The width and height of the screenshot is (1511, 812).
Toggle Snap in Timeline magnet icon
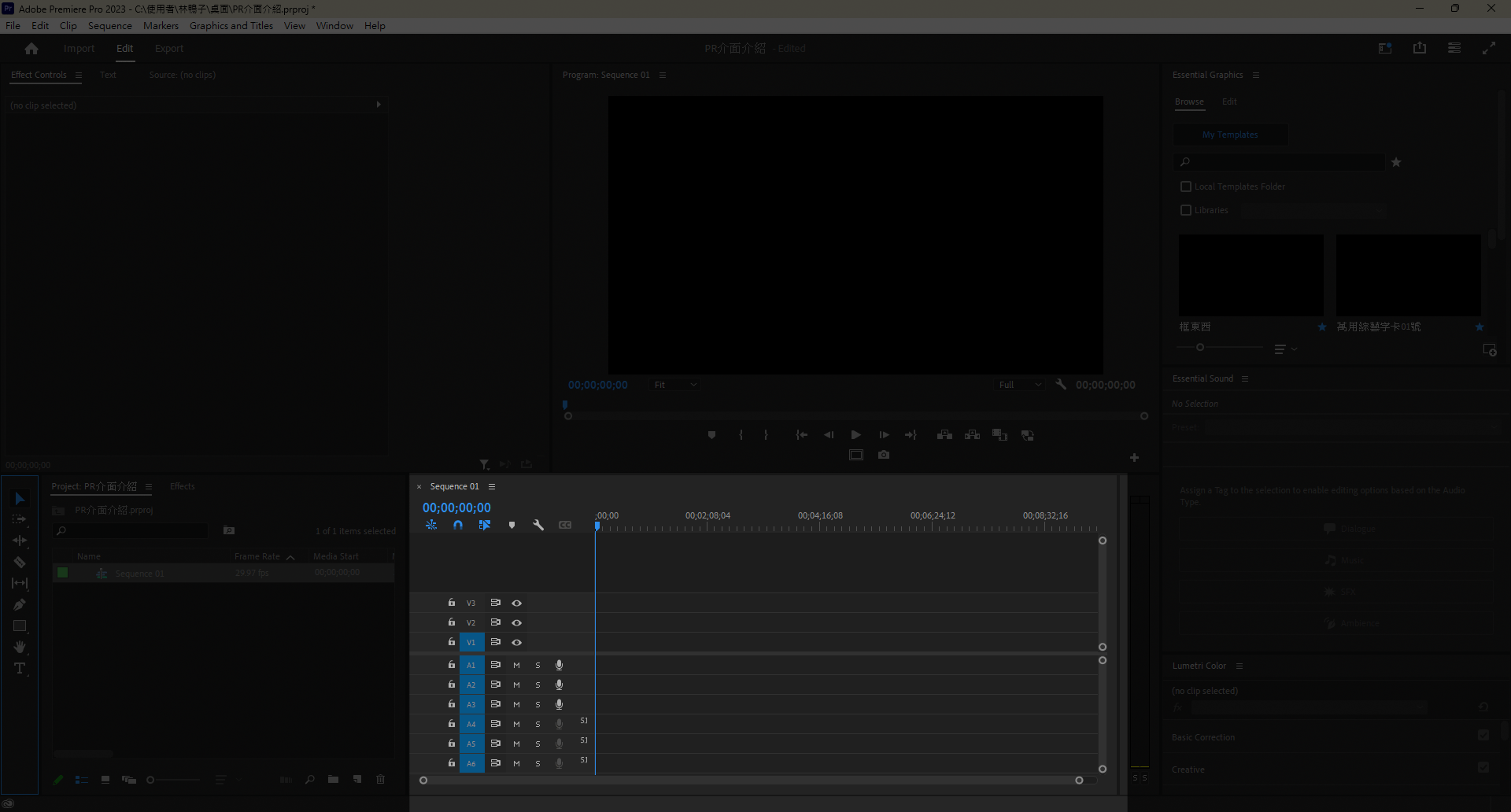(458, 526)
